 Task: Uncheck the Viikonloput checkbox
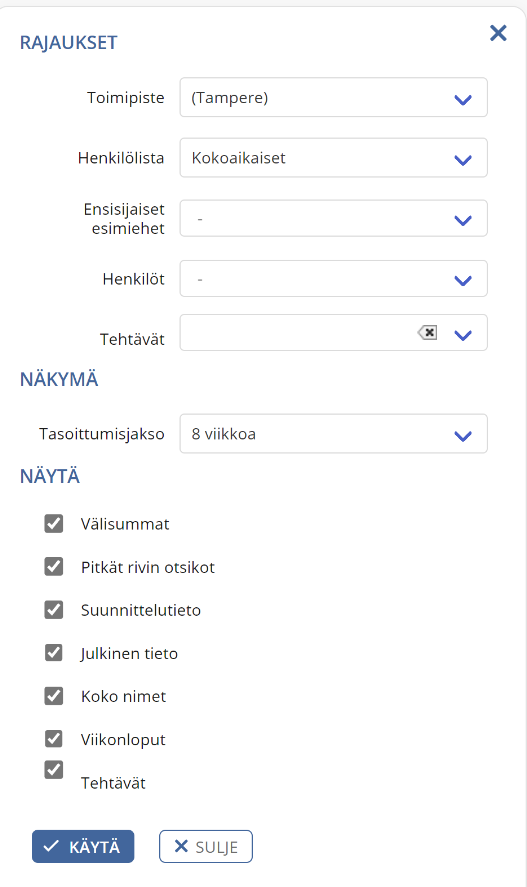coord(54,738)
